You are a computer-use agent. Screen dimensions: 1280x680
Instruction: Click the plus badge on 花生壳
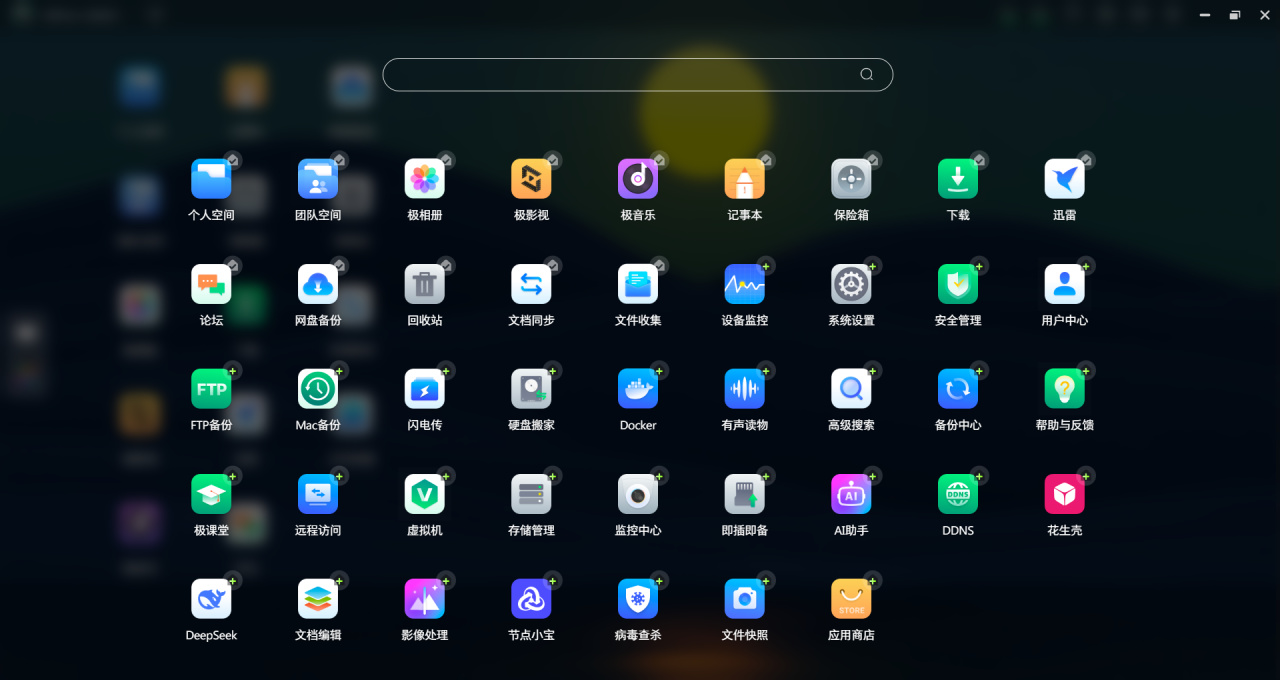(x=1086, y=475)
